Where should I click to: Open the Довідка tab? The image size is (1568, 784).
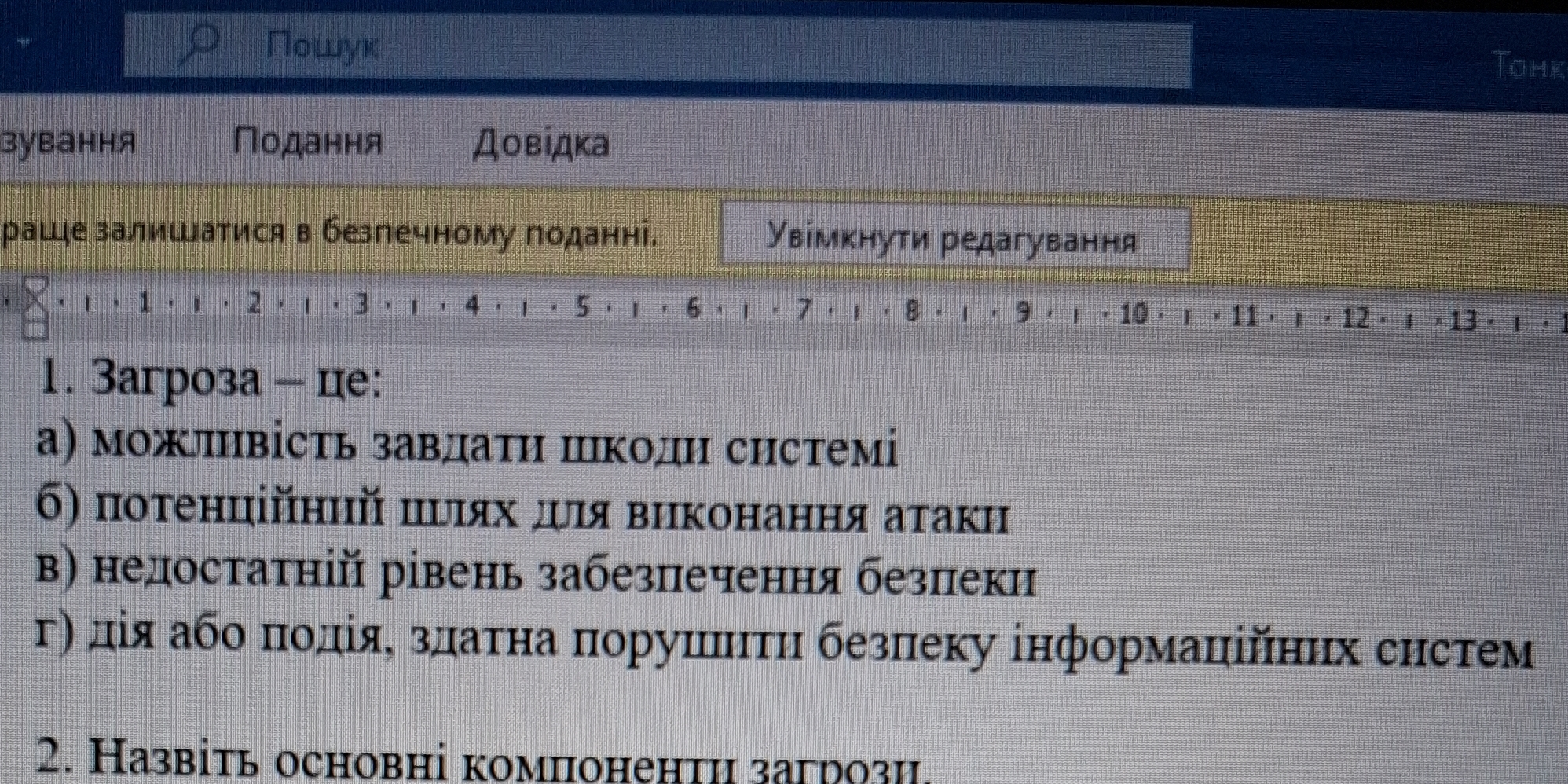click(x=541, y=145)
